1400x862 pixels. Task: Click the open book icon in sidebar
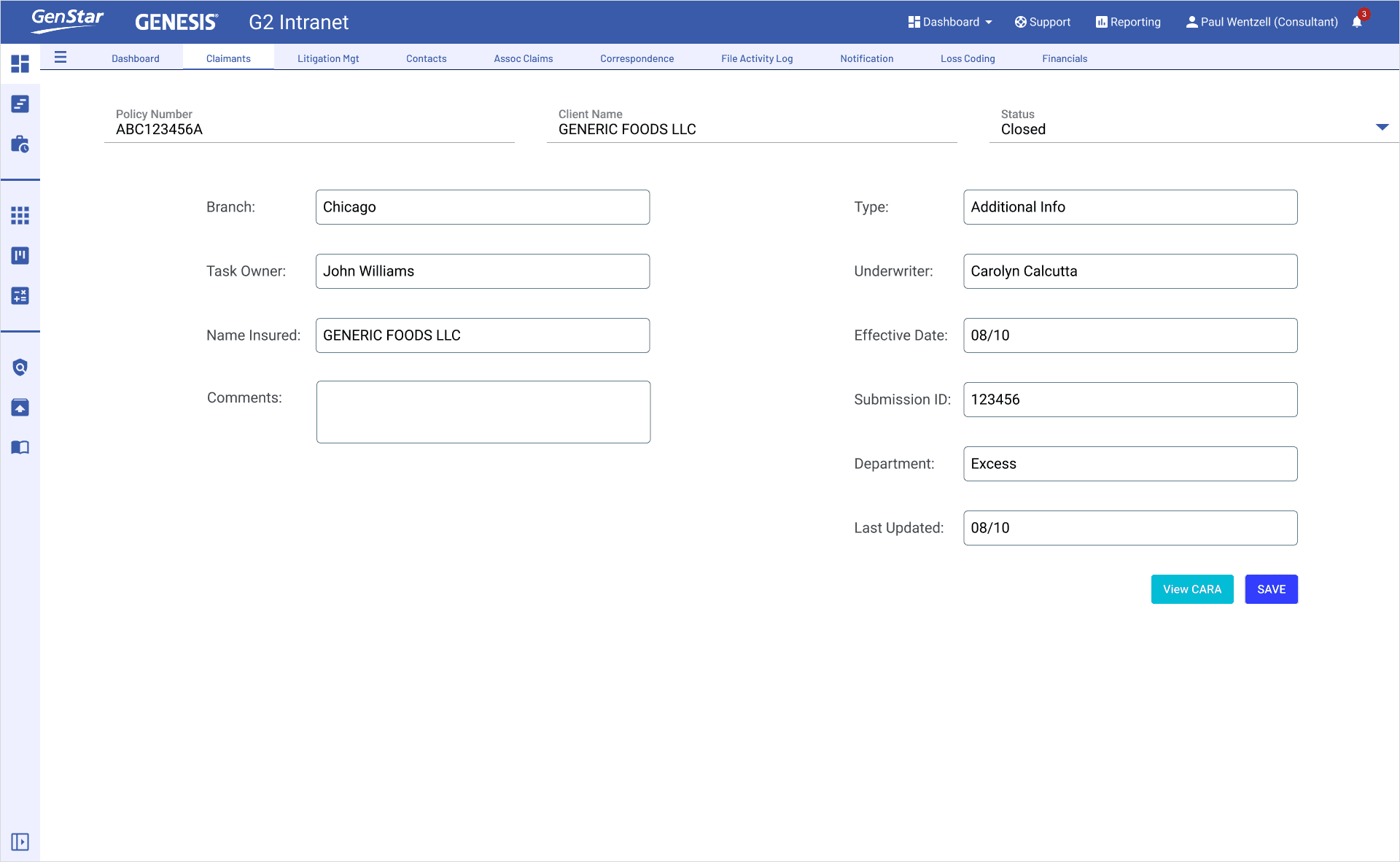click(20, 447)
